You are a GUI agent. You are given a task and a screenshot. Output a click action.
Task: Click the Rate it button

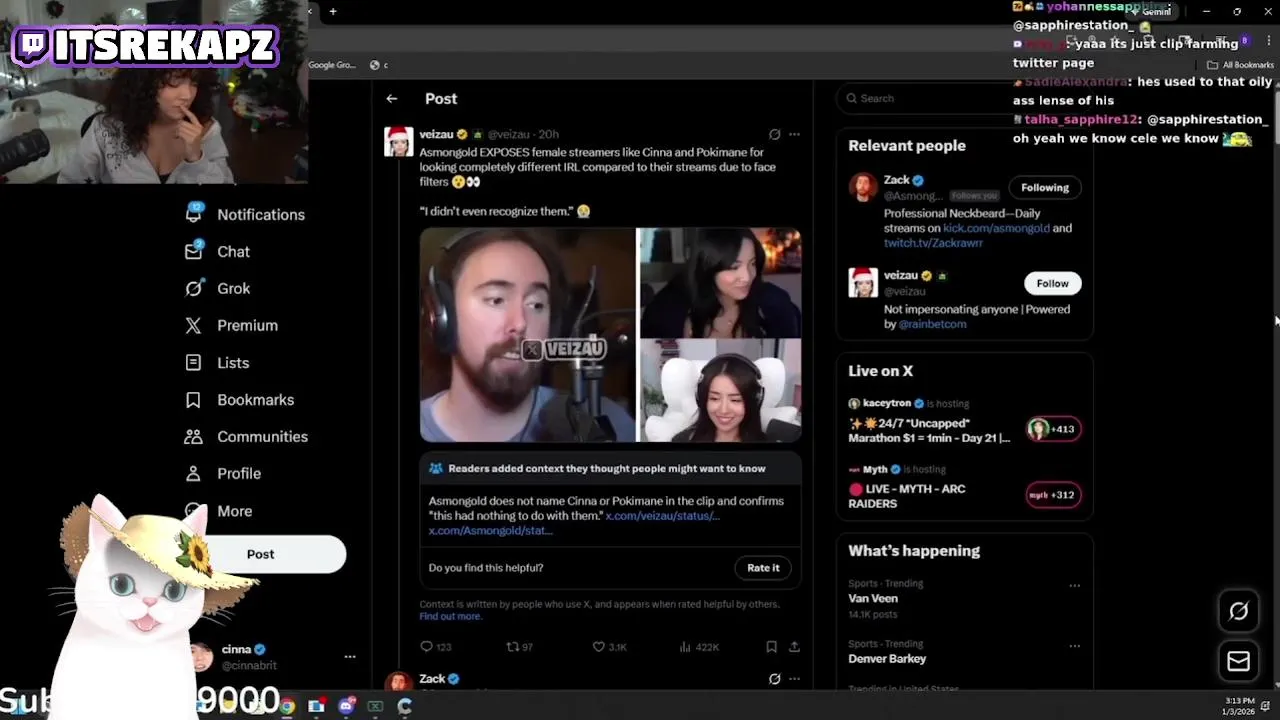763,568
